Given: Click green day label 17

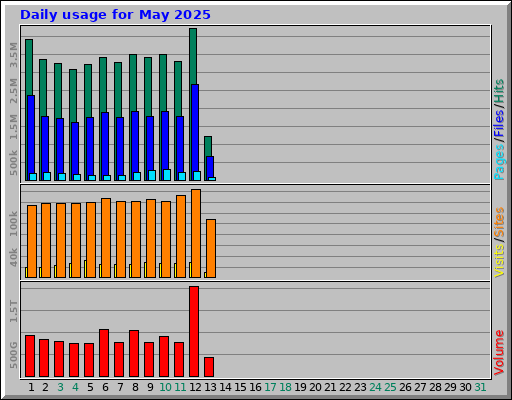Looking at the screenshot, I should click(x=270, y=387).
